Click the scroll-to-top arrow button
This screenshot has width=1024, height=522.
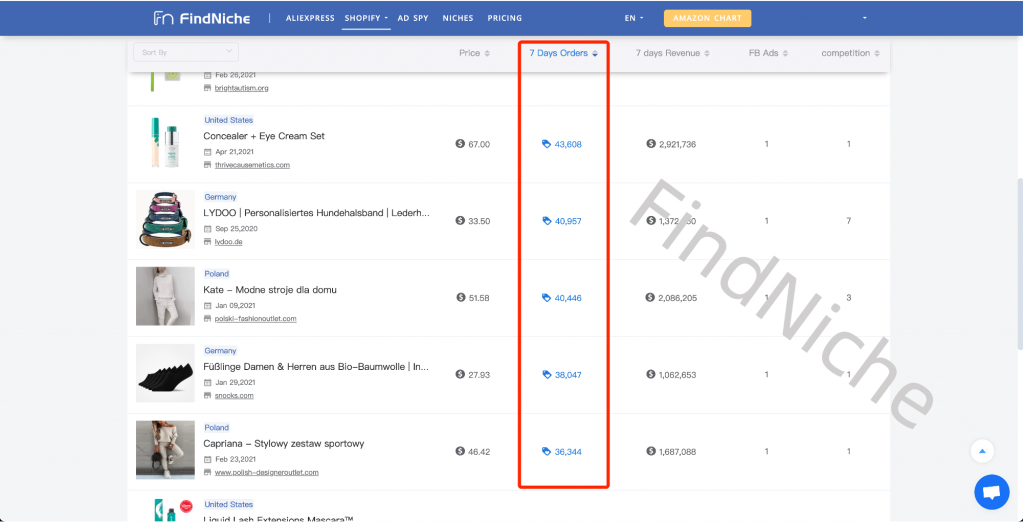click(x=982, y=451)
